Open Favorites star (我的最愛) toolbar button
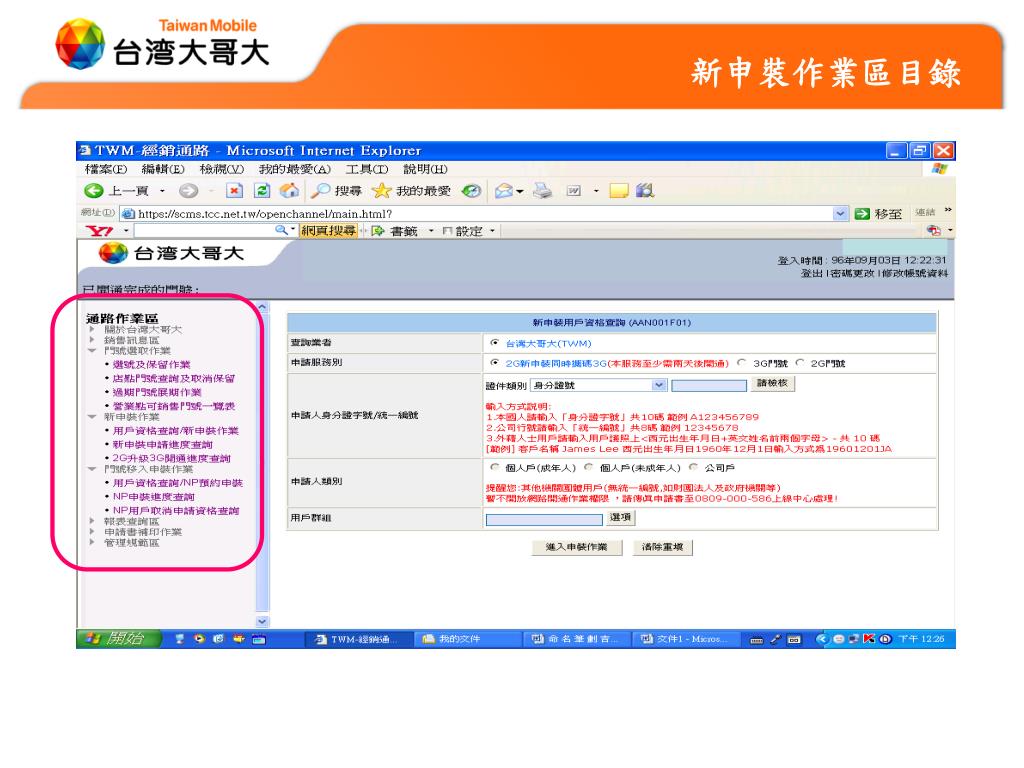The height and width of the screenshot is (768, 1024). pos(411,191)
